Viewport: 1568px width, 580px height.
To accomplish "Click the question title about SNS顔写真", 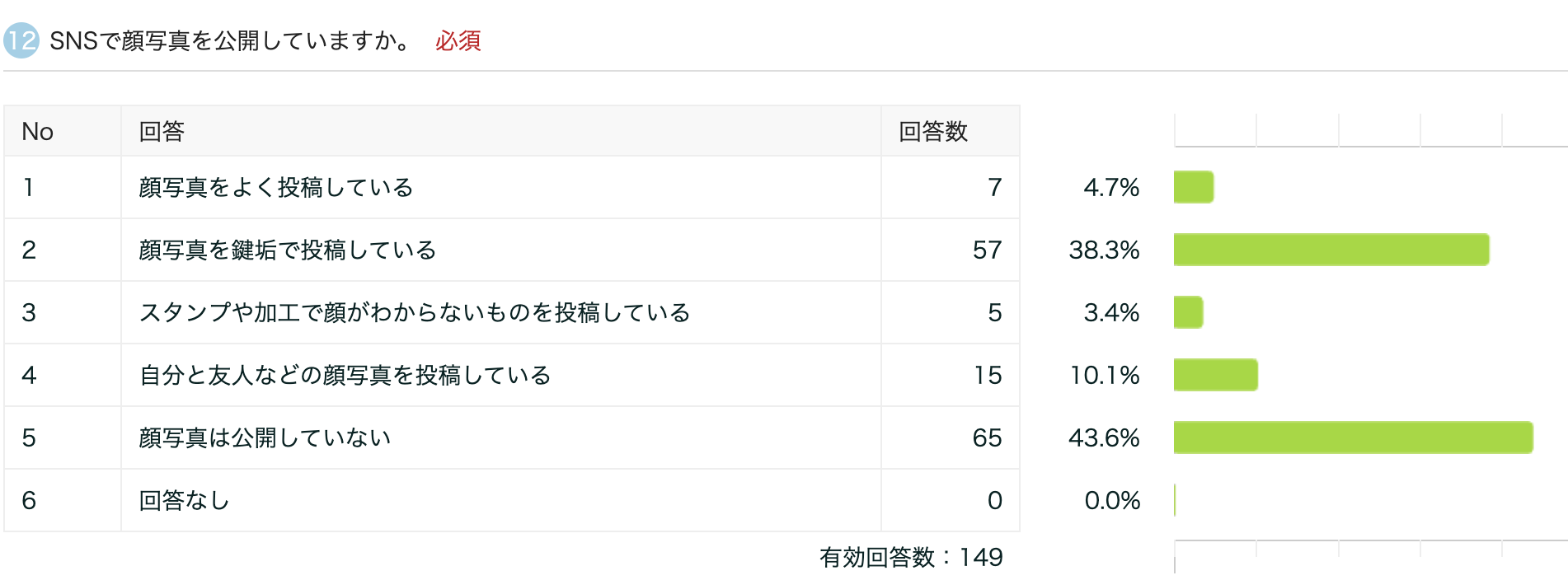I will [x=229, y=40].
